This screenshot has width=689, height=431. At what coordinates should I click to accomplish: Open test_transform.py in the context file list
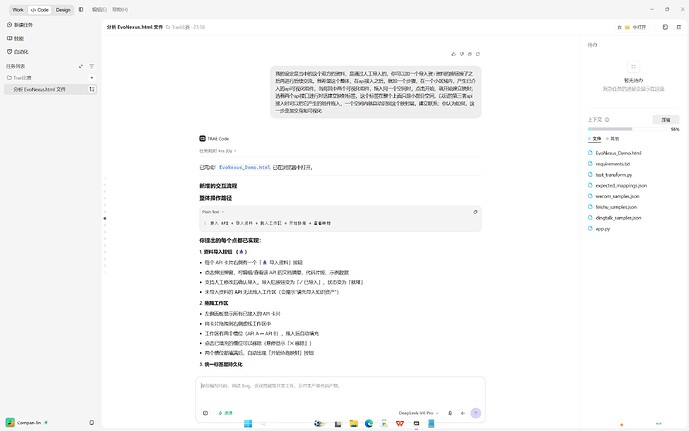pos(614,175)
